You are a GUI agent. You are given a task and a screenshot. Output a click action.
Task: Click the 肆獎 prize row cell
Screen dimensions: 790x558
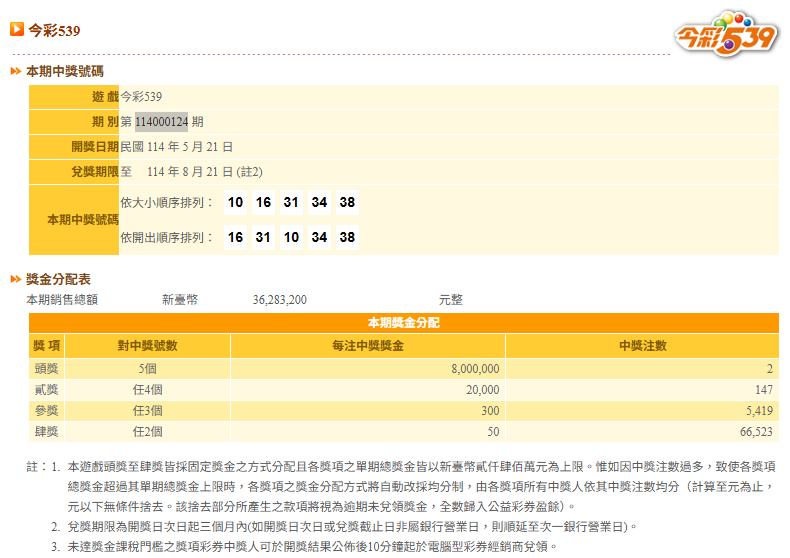[46, 432]
